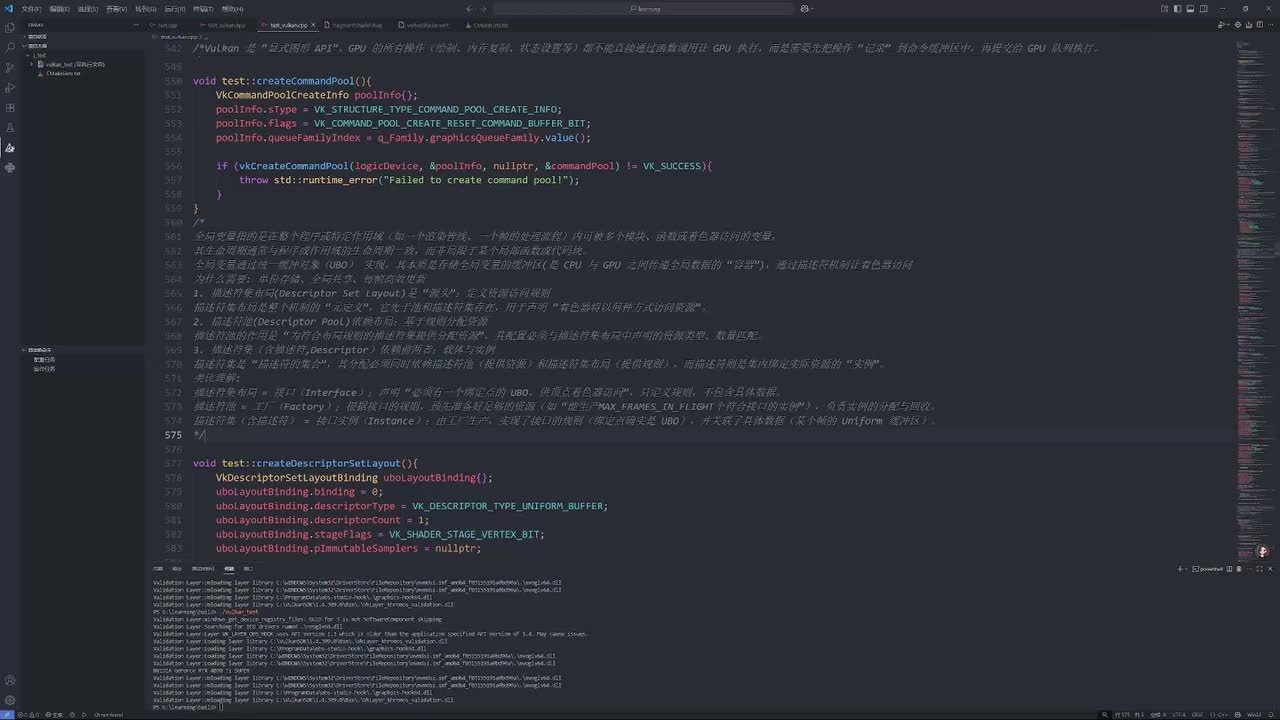Open the Extensions view

[x=10, y=107]
